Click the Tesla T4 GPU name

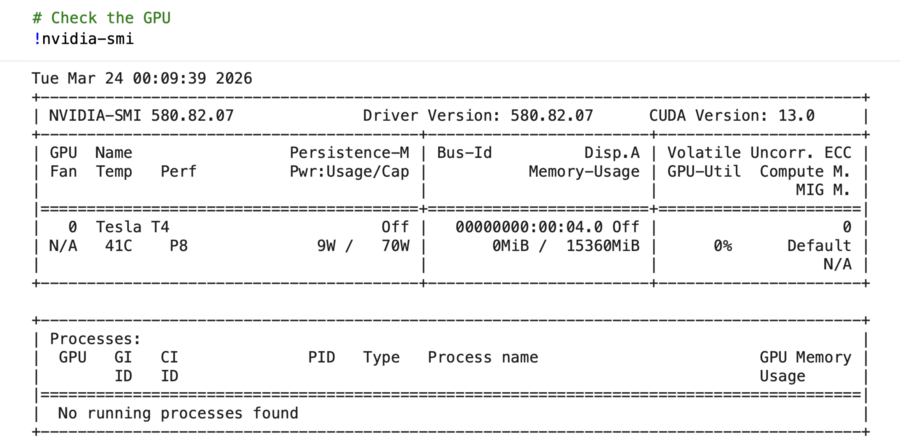[x=133, y=227]
